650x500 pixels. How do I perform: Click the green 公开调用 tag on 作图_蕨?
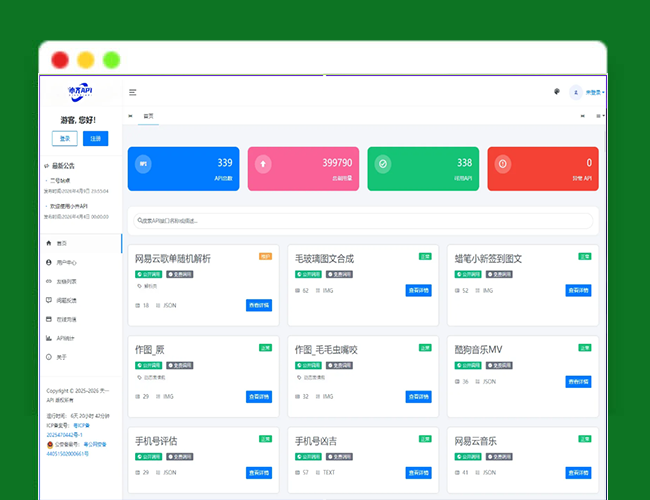coord(148,365)
